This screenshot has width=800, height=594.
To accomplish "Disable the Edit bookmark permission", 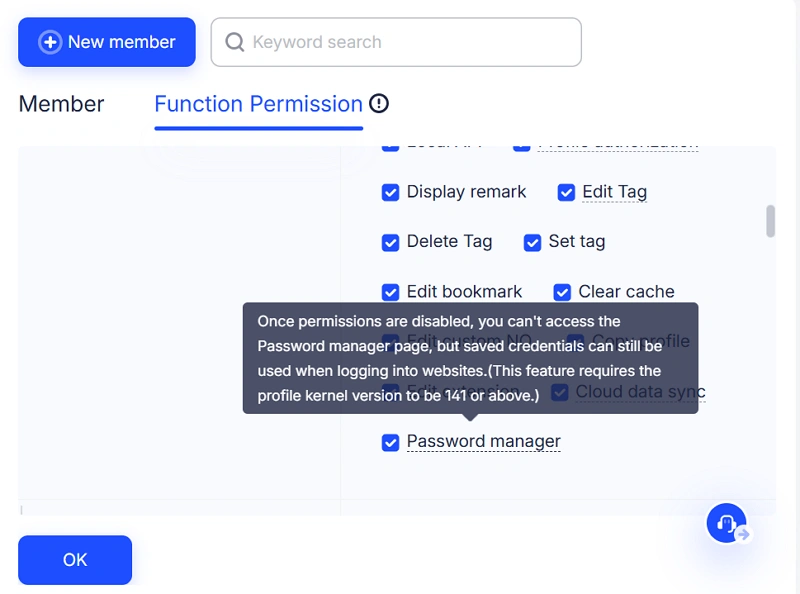I will pyautogui.click(x=391, y=292).
